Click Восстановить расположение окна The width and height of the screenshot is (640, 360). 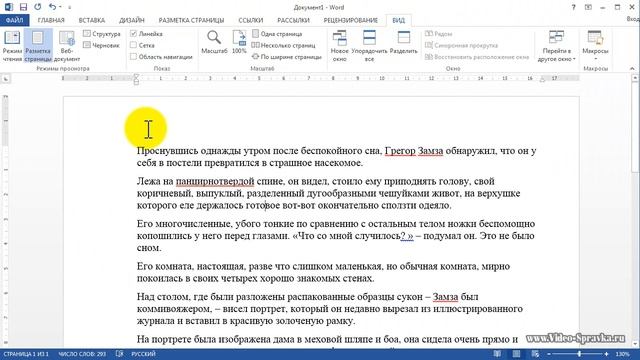click(477, 57)
